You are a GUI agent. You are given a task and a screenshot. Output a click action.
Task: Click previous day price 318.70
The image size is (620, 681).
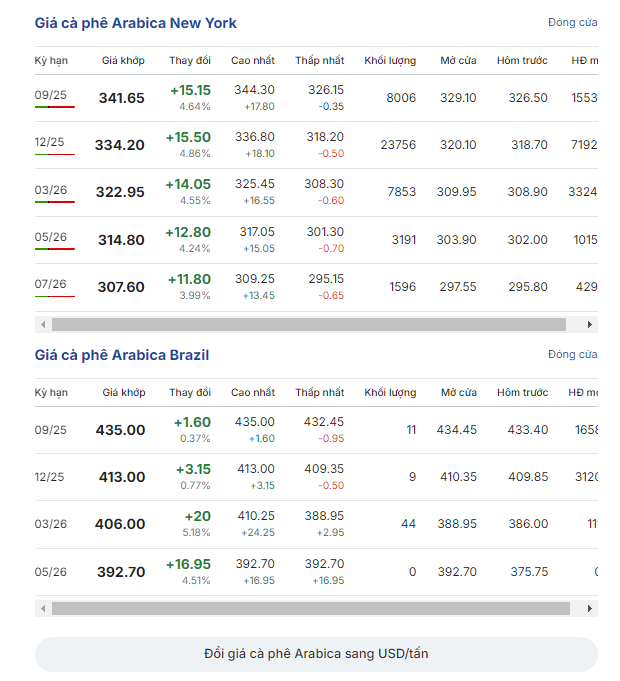click(529, 145)
